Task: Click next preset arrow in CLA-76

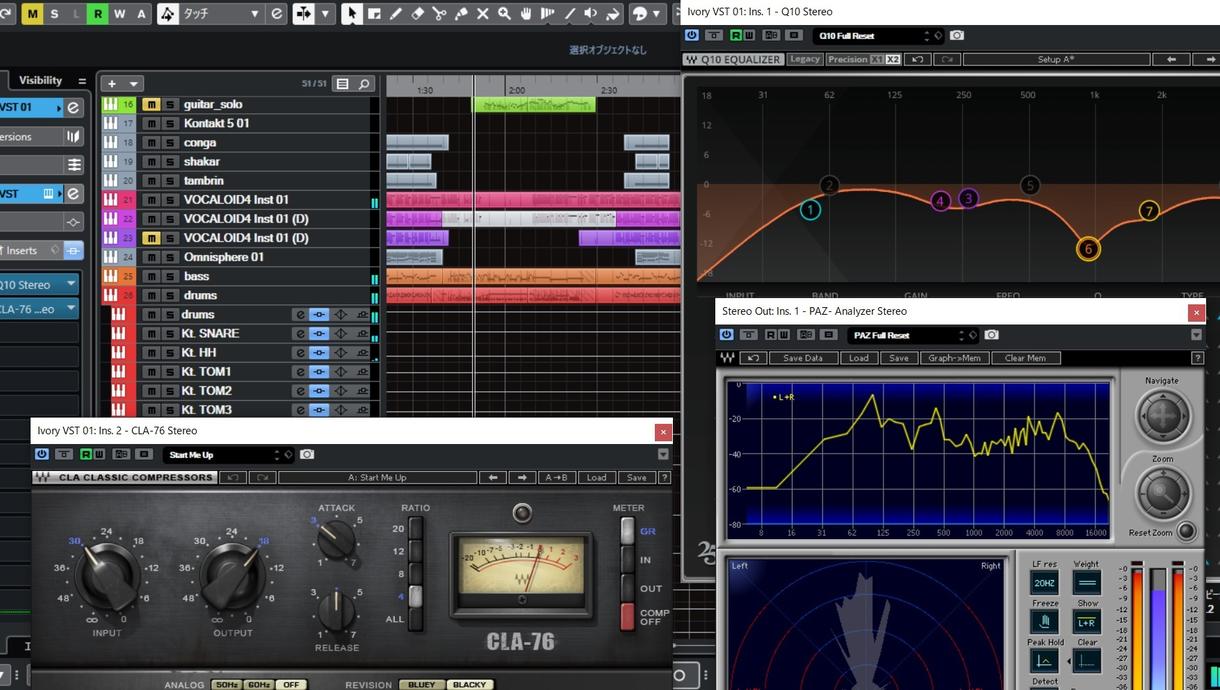Action: click(522, 478)
